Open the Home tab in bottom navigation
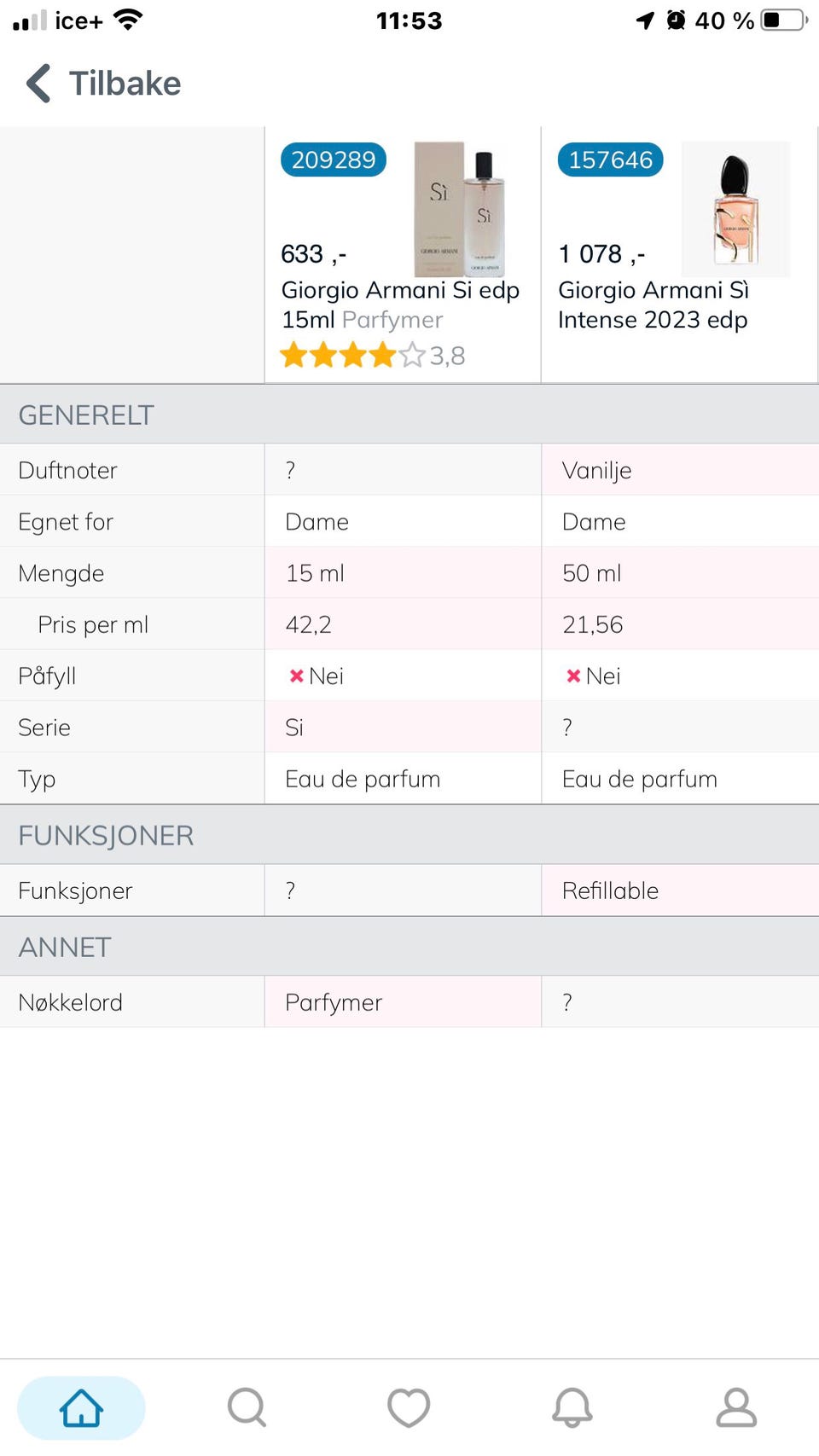819x1456 pixels. (80, 1407)
